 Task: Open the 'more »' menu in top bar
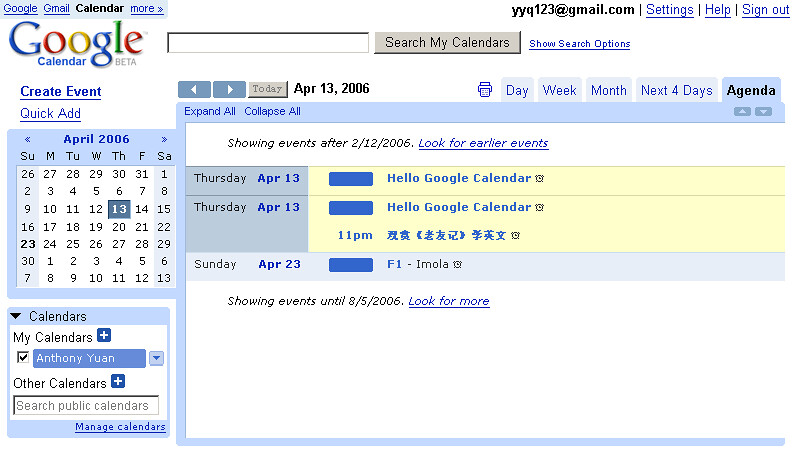(146, 9)
